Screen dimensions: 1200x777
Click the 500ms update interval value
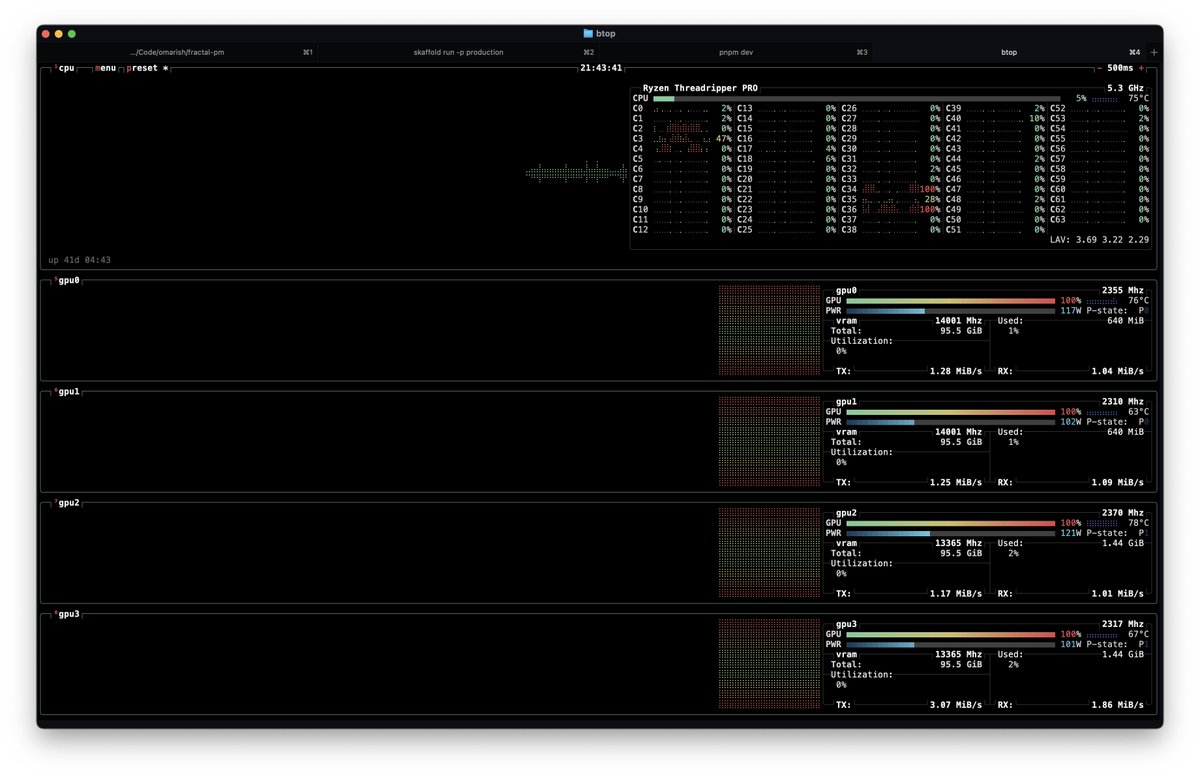1121,68
